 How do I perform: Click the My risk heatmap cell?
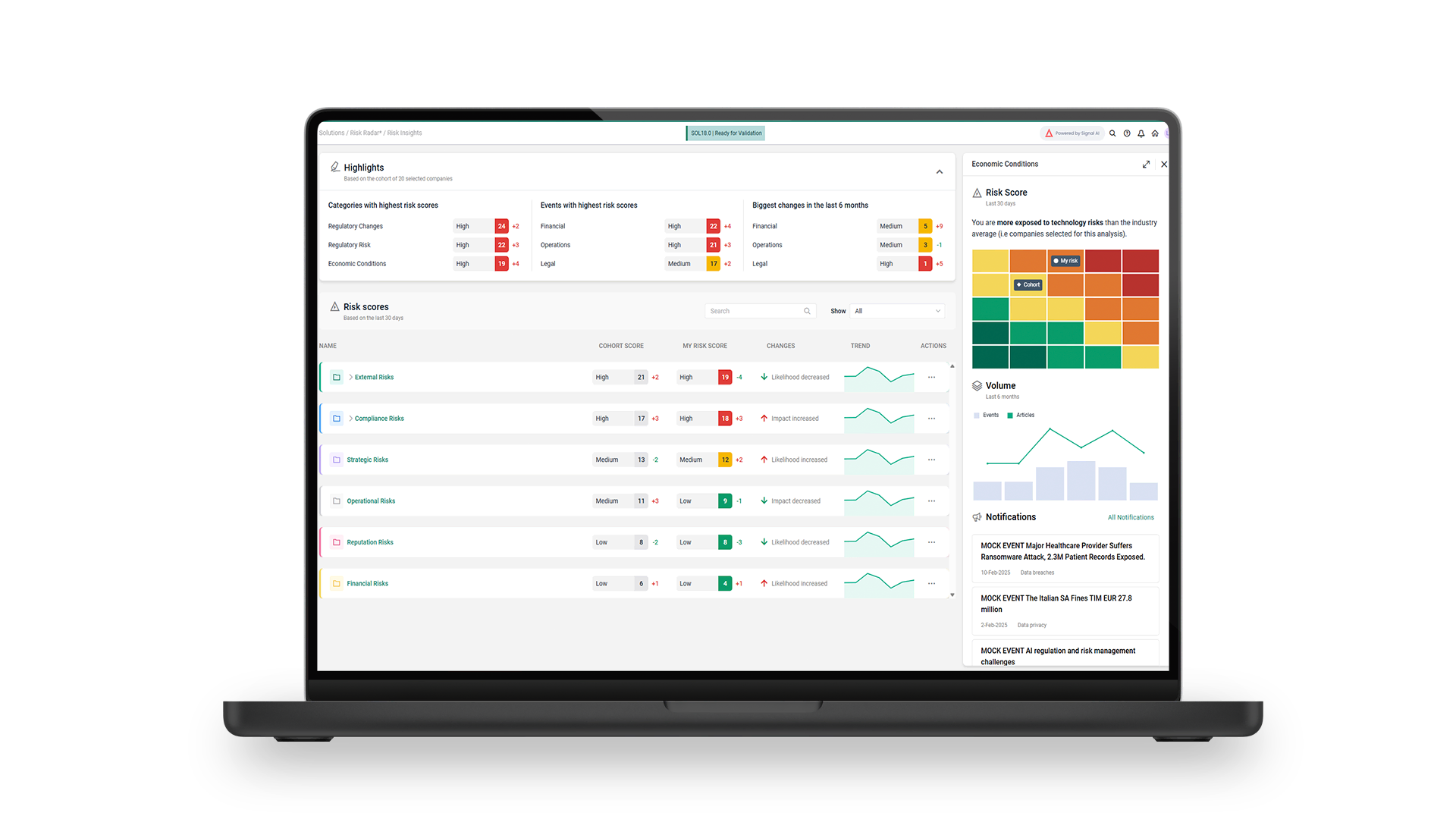pos(1065,261)
